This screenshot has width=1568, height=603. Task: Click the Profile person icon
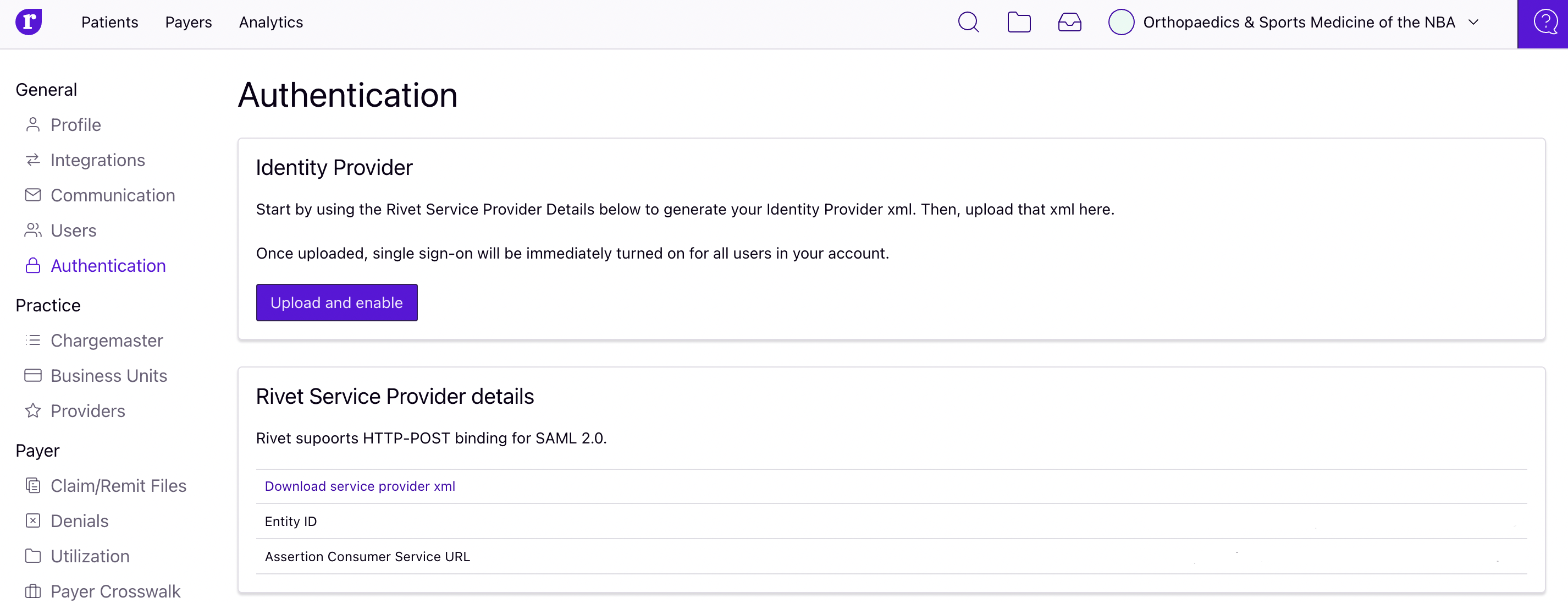tap(33, 125)
